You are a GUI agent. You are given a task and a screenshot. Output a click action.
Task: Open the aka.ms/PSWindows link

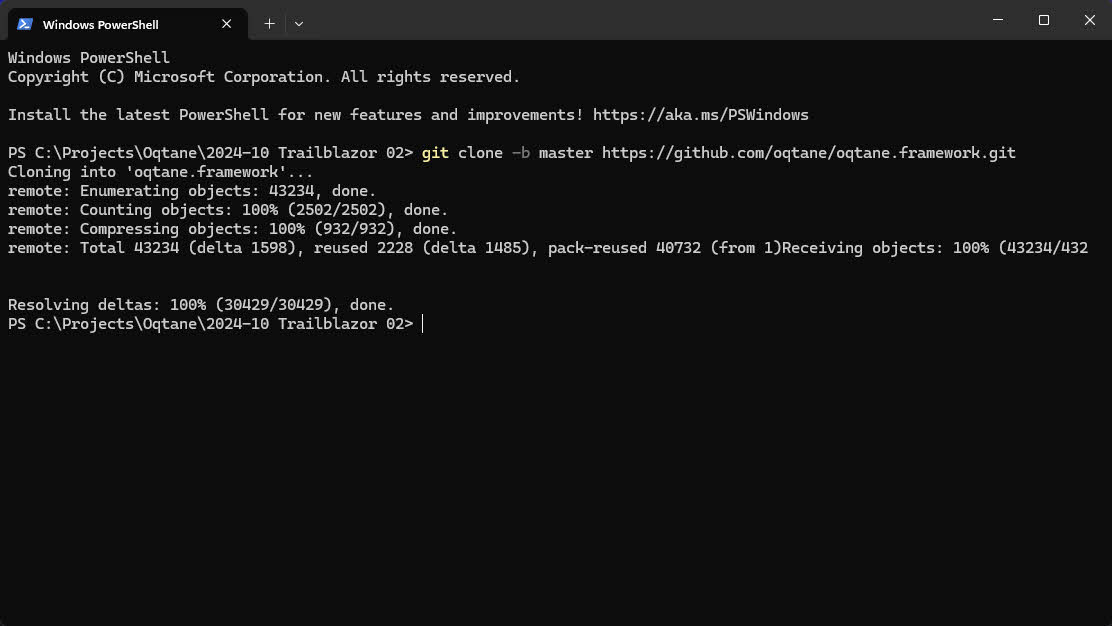tap(700, 115)
